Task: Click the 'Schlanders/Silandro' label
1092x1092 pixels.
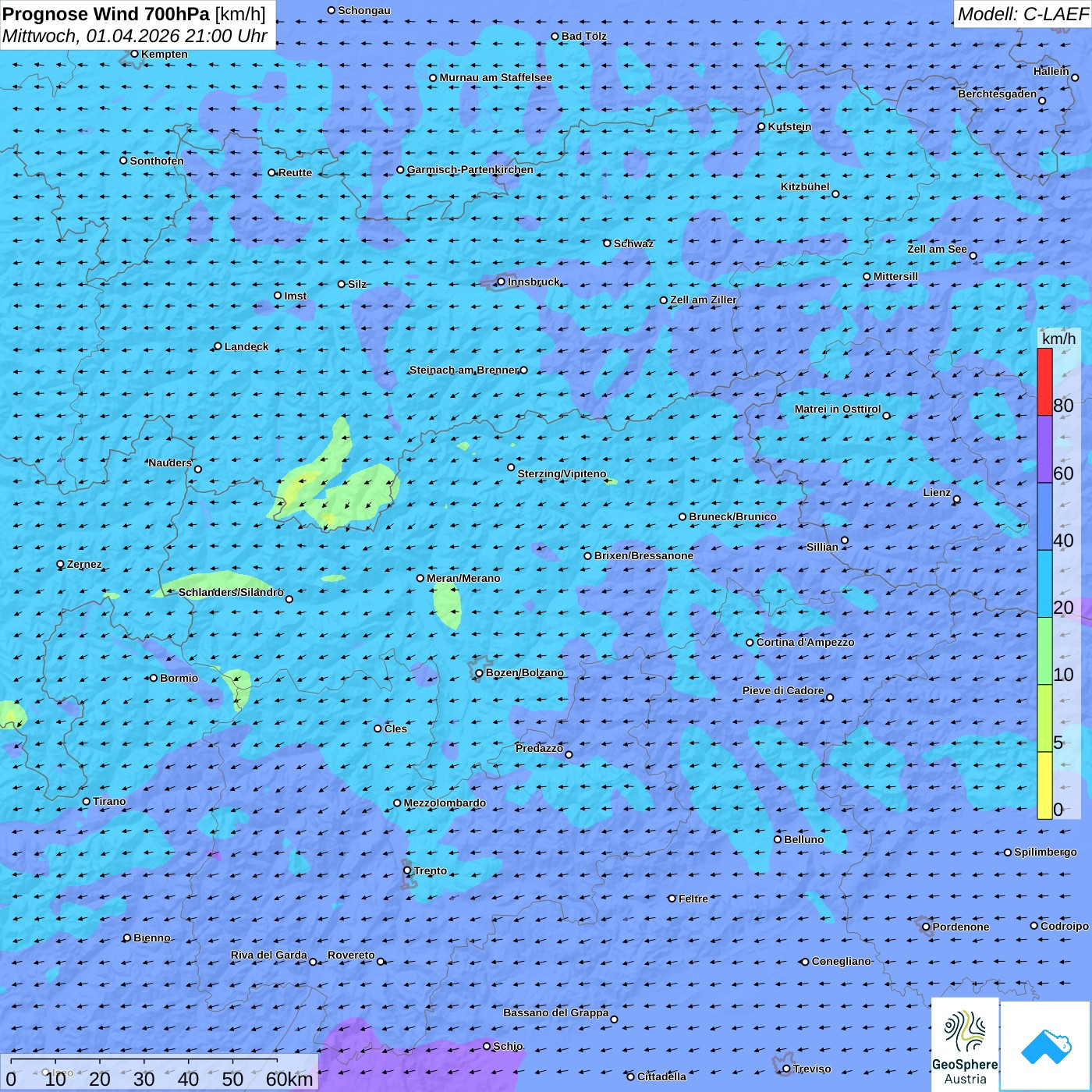Action: (x=231, y=592)
